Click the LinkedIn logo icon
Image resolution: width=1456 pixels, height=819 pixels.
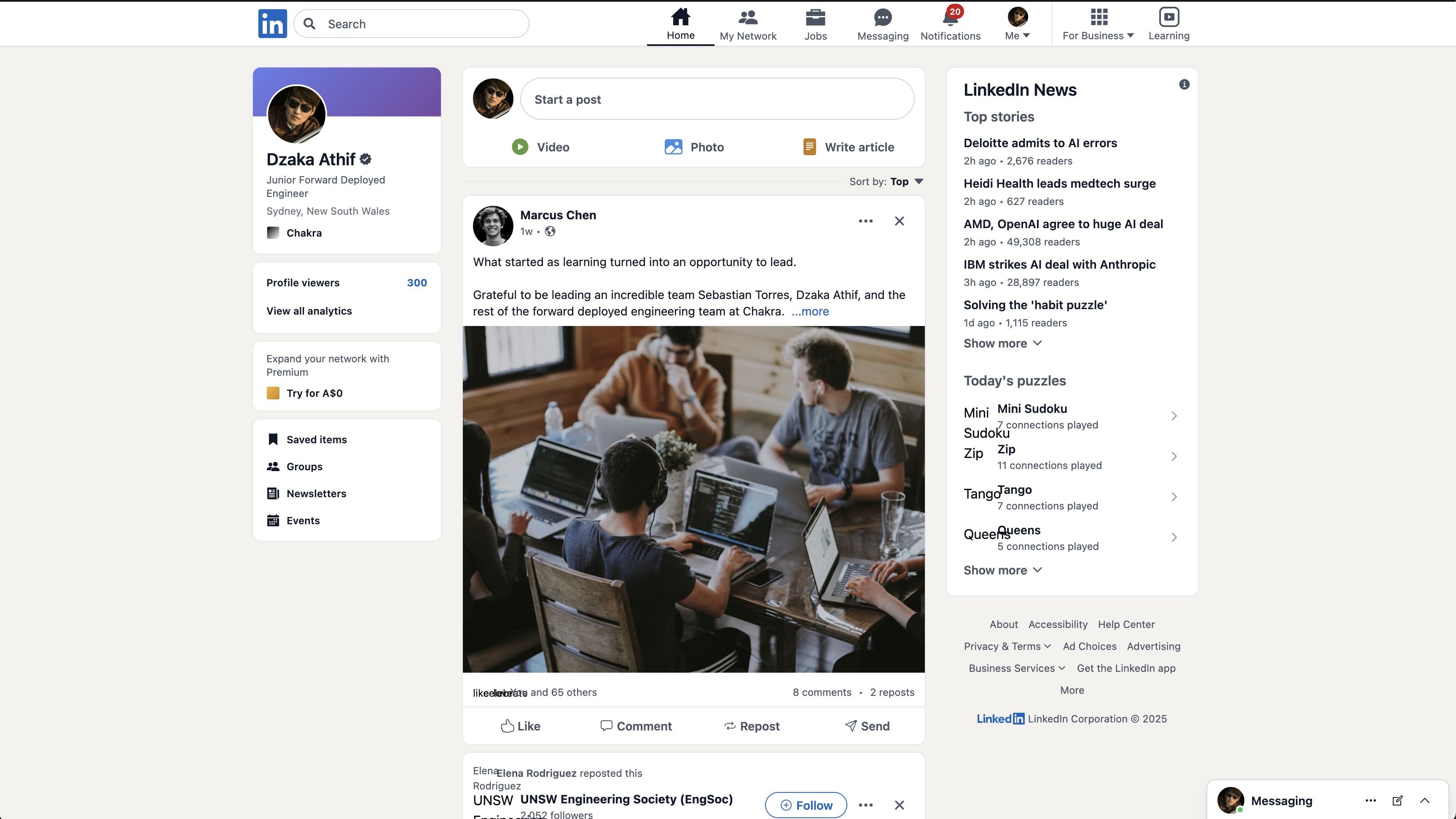272,24
